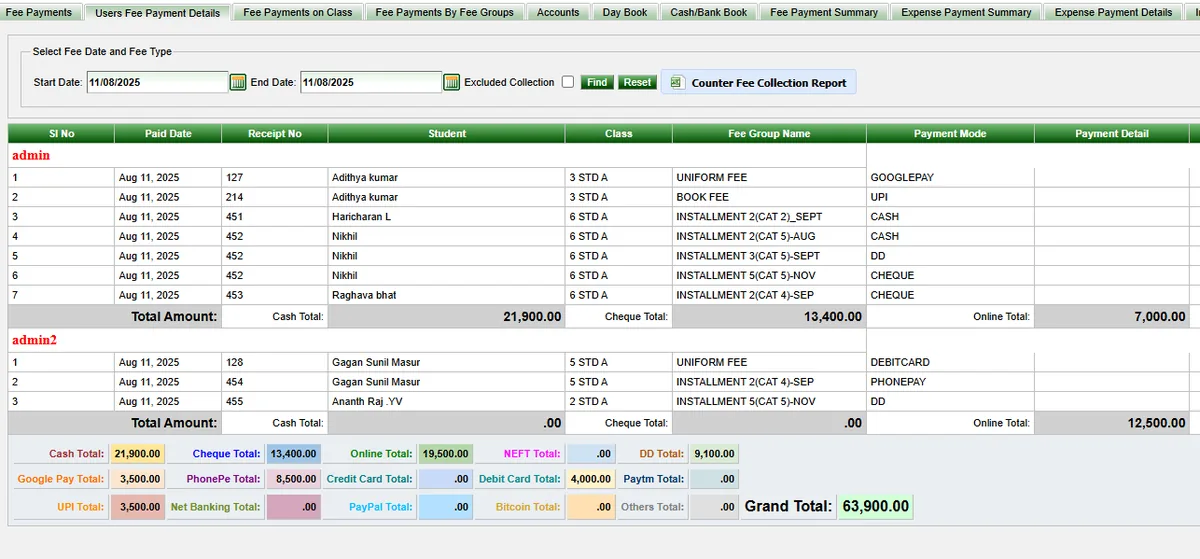Click receipt number 455 cell
The height and width of the screenshot is (559, 1200).
point(275,401)
